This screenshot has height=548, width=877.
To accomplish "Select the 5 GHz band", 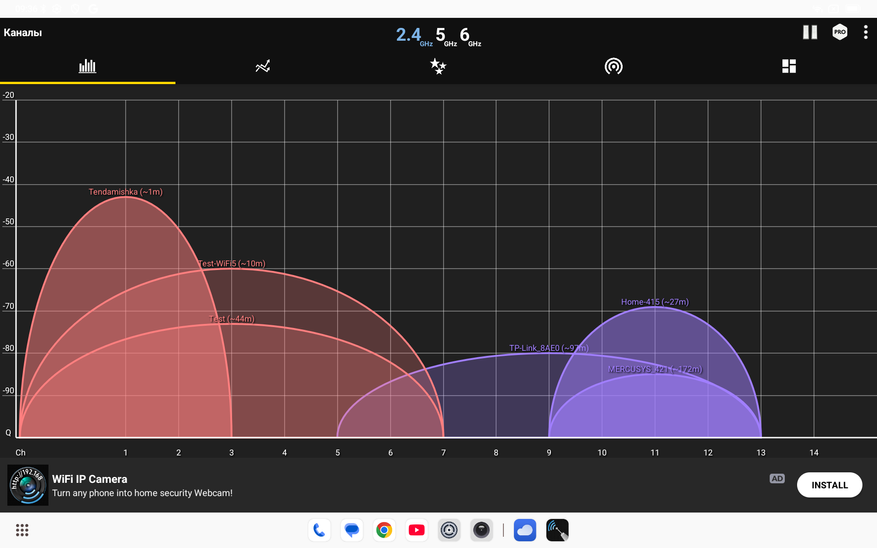I will pos(446,36).
